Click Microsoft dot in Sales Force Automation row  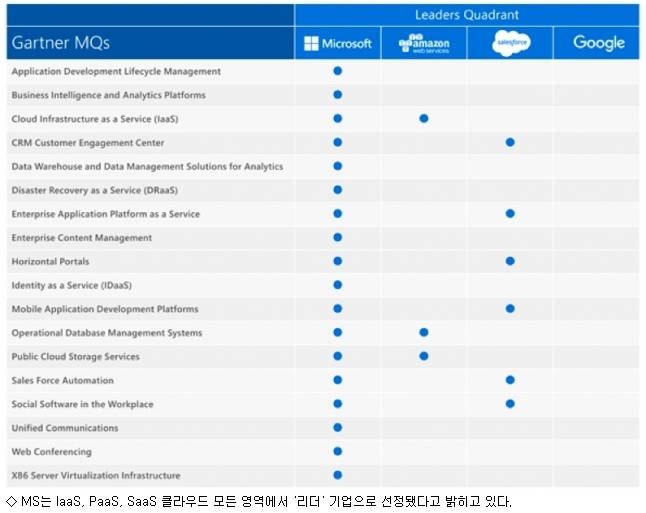338,380
